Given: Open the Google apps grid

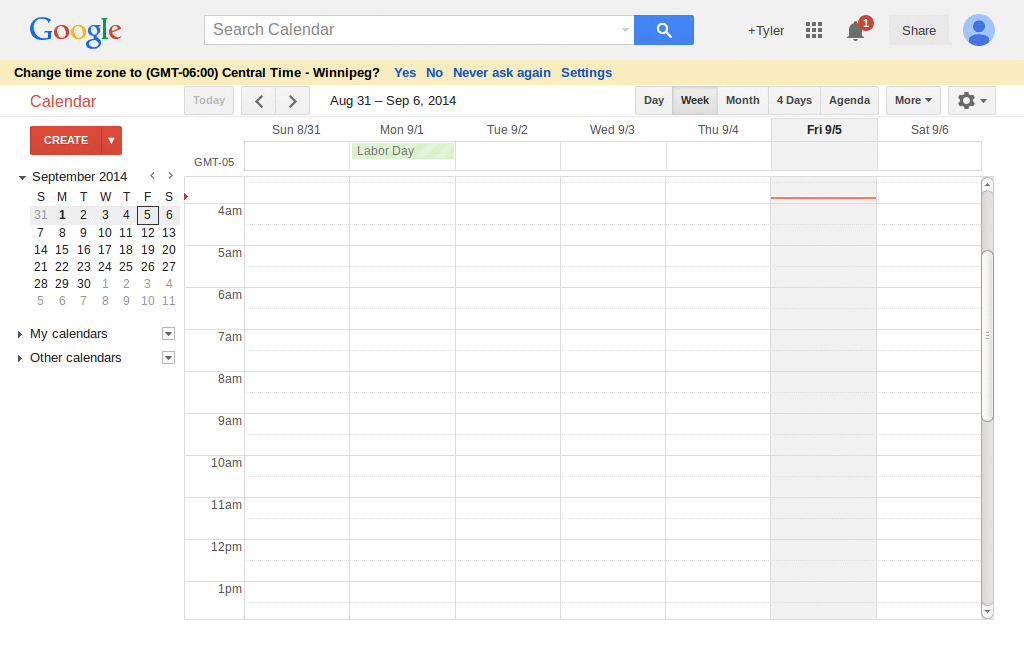Looking at the screenshot, I should point(814,30).
